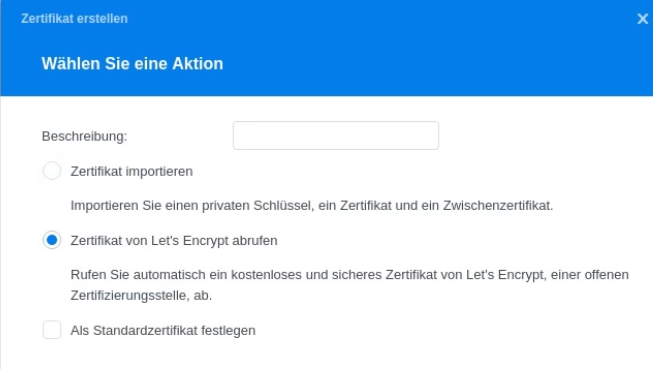The image size is (653, 369).
Task: Click the 'Zertifikat erstellen' dialog title
Action: tap(75, 19)
